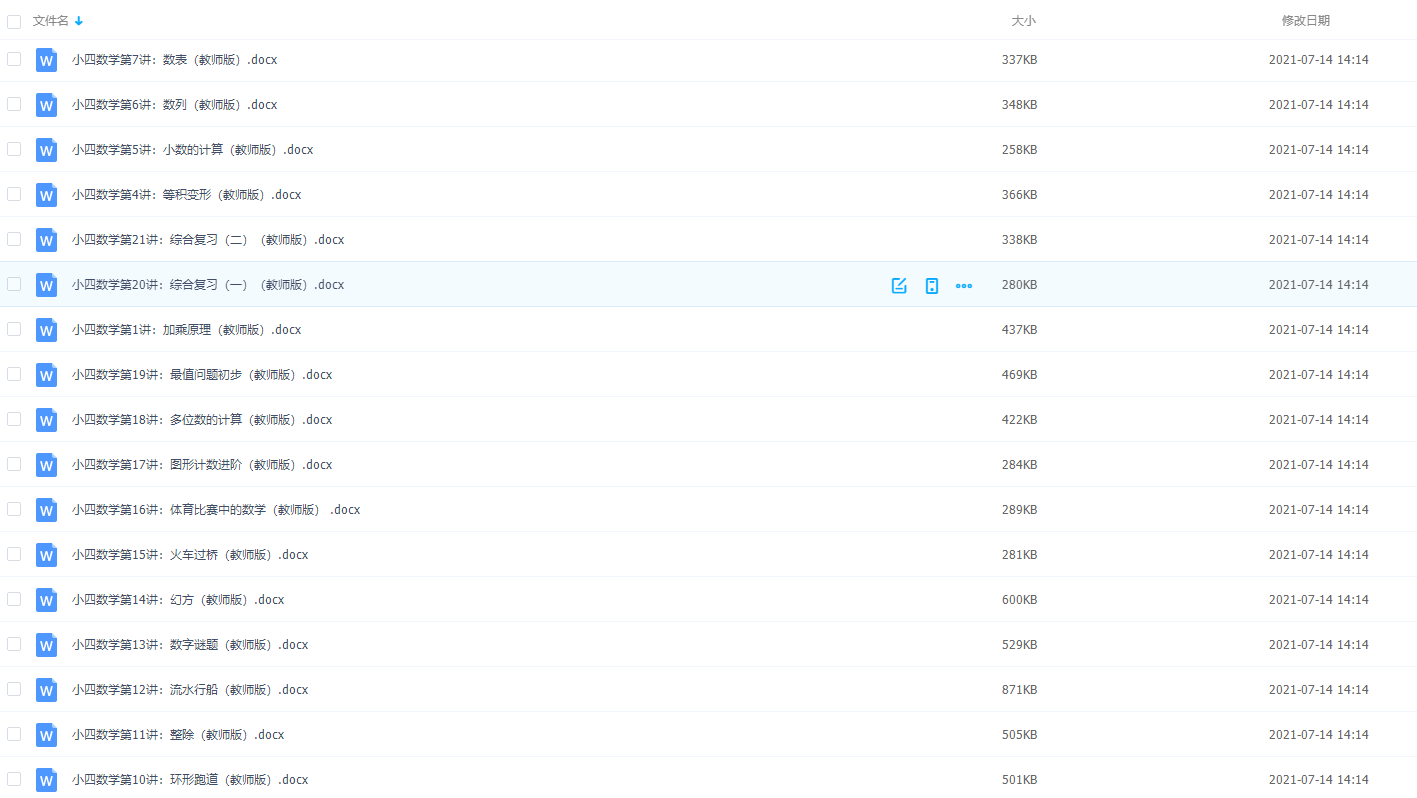The image size is (1417, 798).
Task: Toggle the sort arrow next to 文件名
Action: [79, 21]
